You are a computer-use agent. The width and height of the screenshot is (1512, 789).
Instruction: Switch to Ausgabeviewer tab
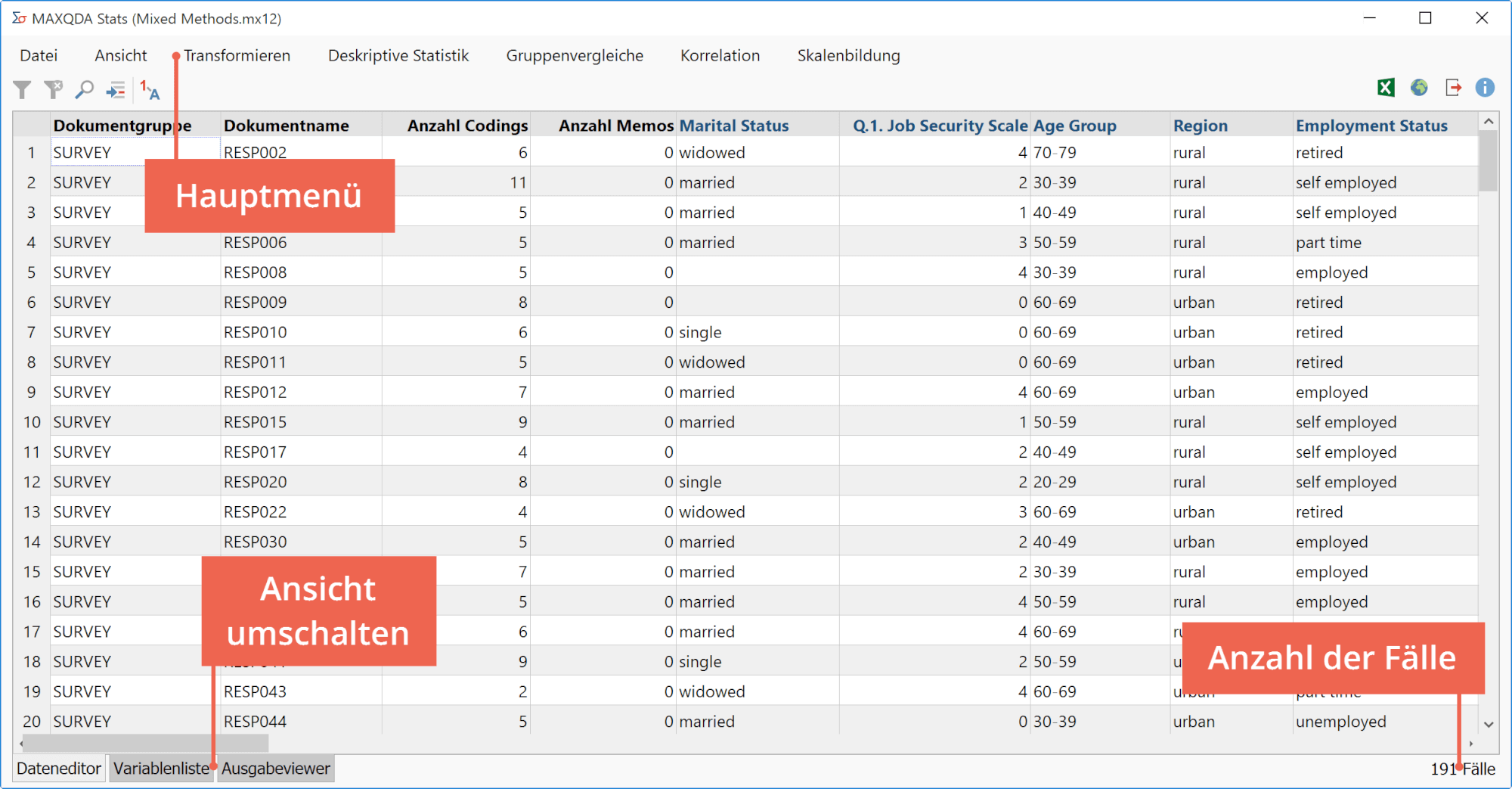pos(275,769)
